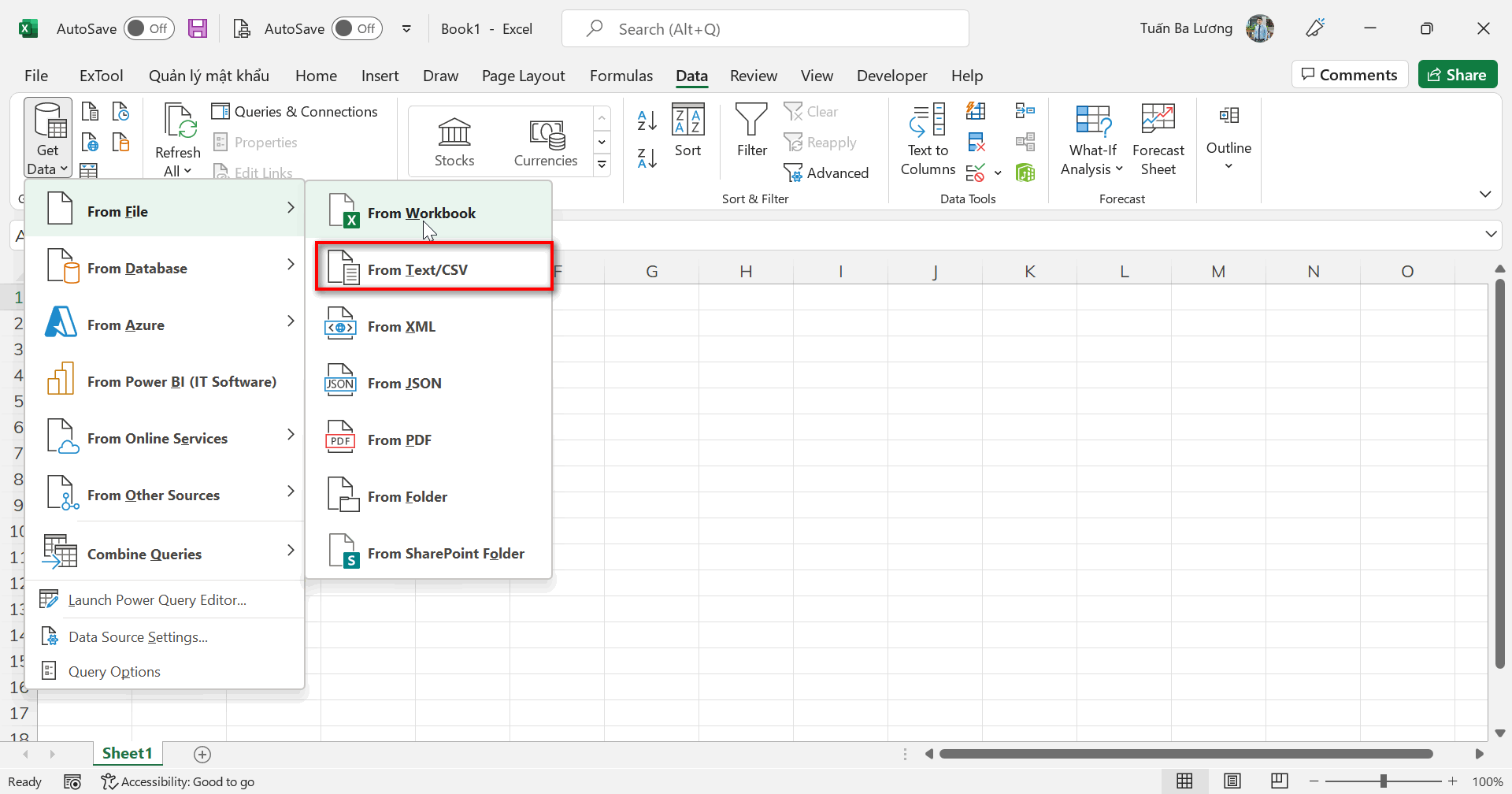The image size is (1512, 794).
Task: Open Data Validation dropdown arrow
Action: point(998,173)
